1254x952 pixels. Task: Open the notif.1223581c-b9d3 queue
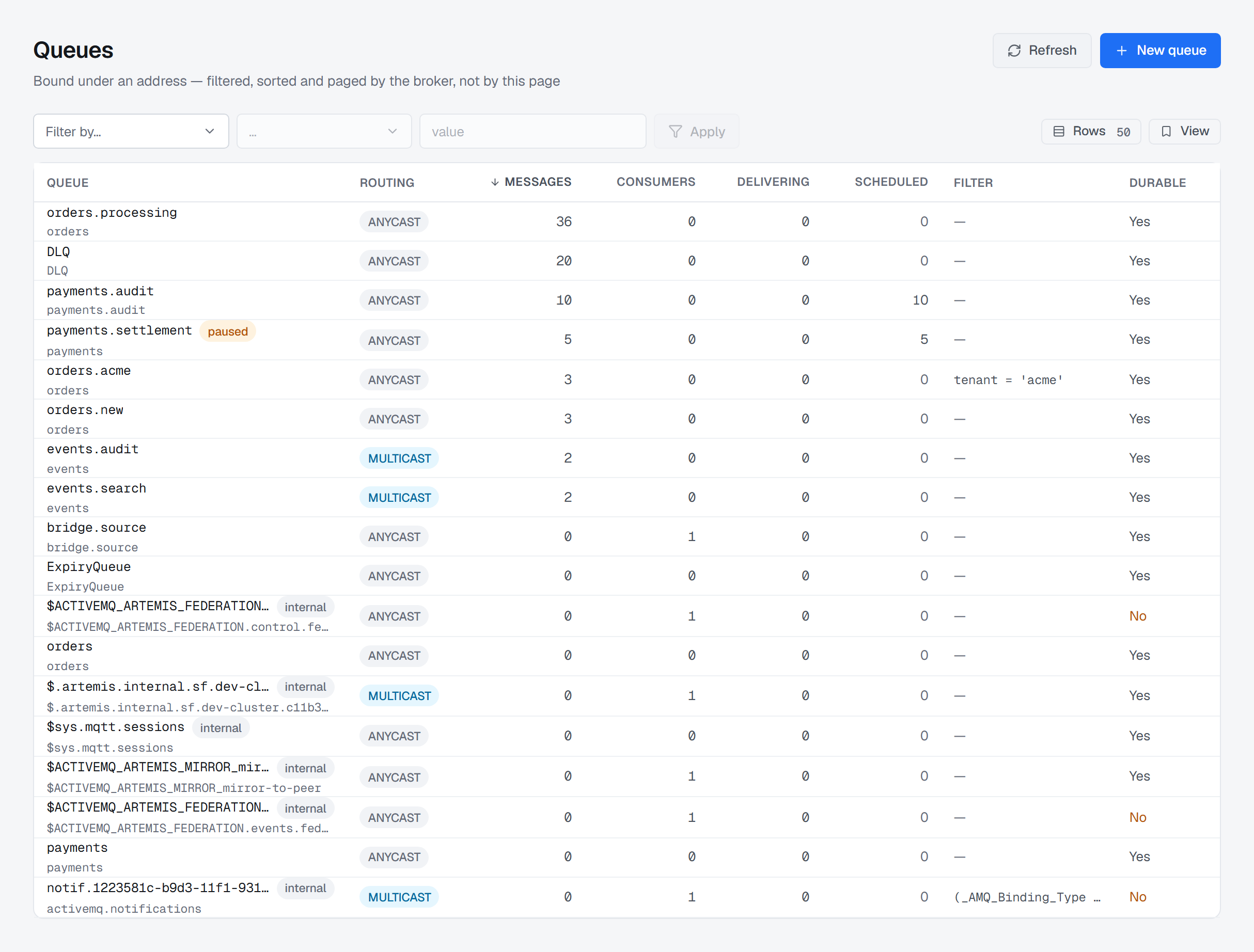[x=158, y=887]
